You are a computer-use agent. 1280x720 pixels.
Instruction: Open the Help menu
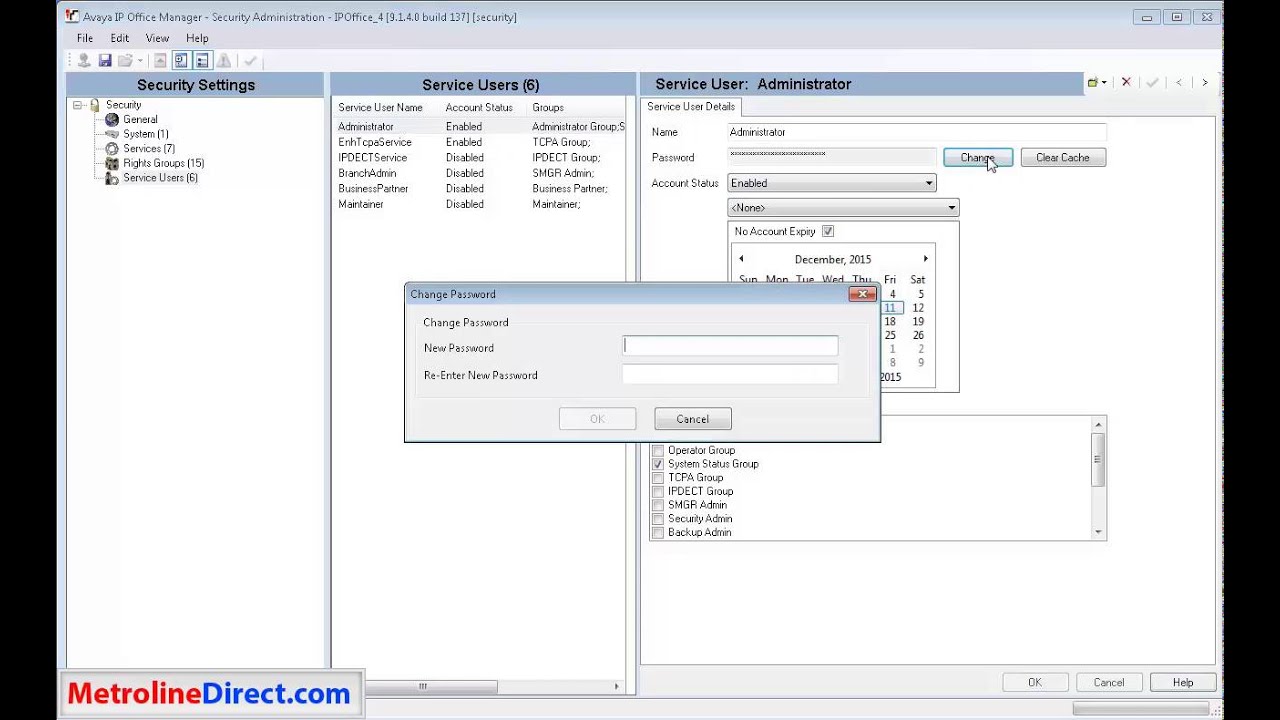[x=197, y=38]
